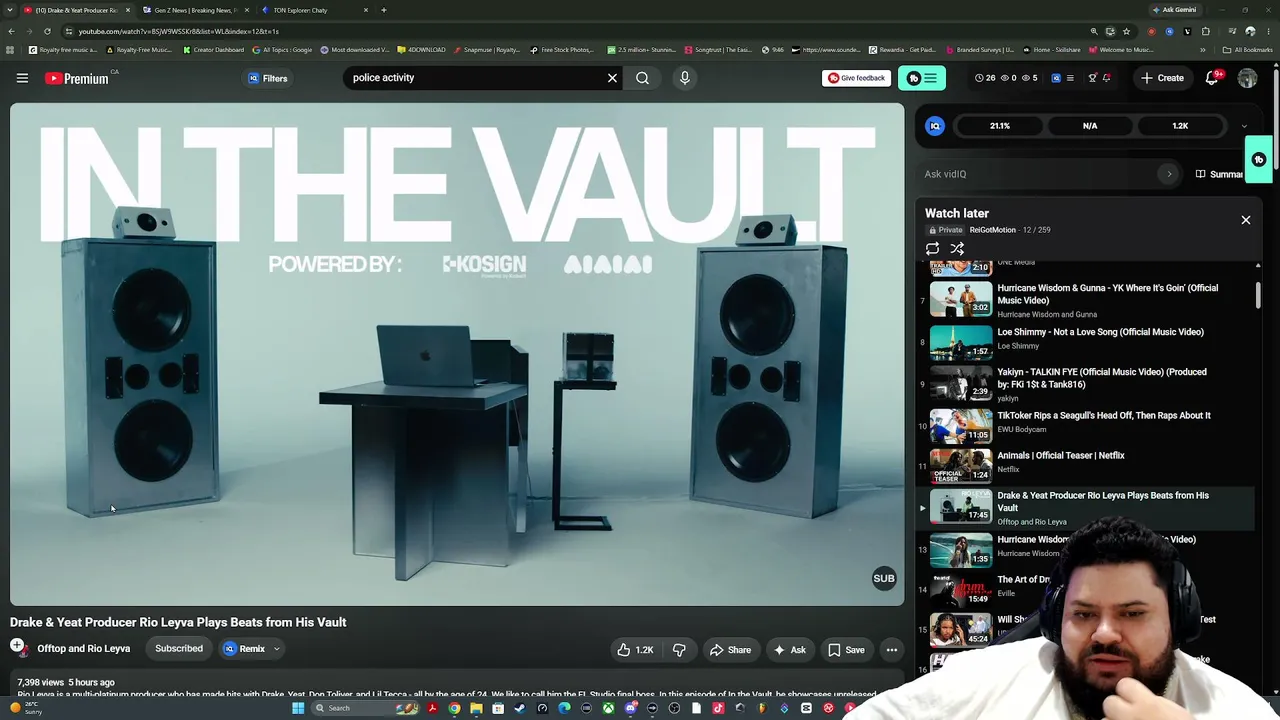Click the main video player
This screenshot has height=720, width=1280.
click(457, 355)
